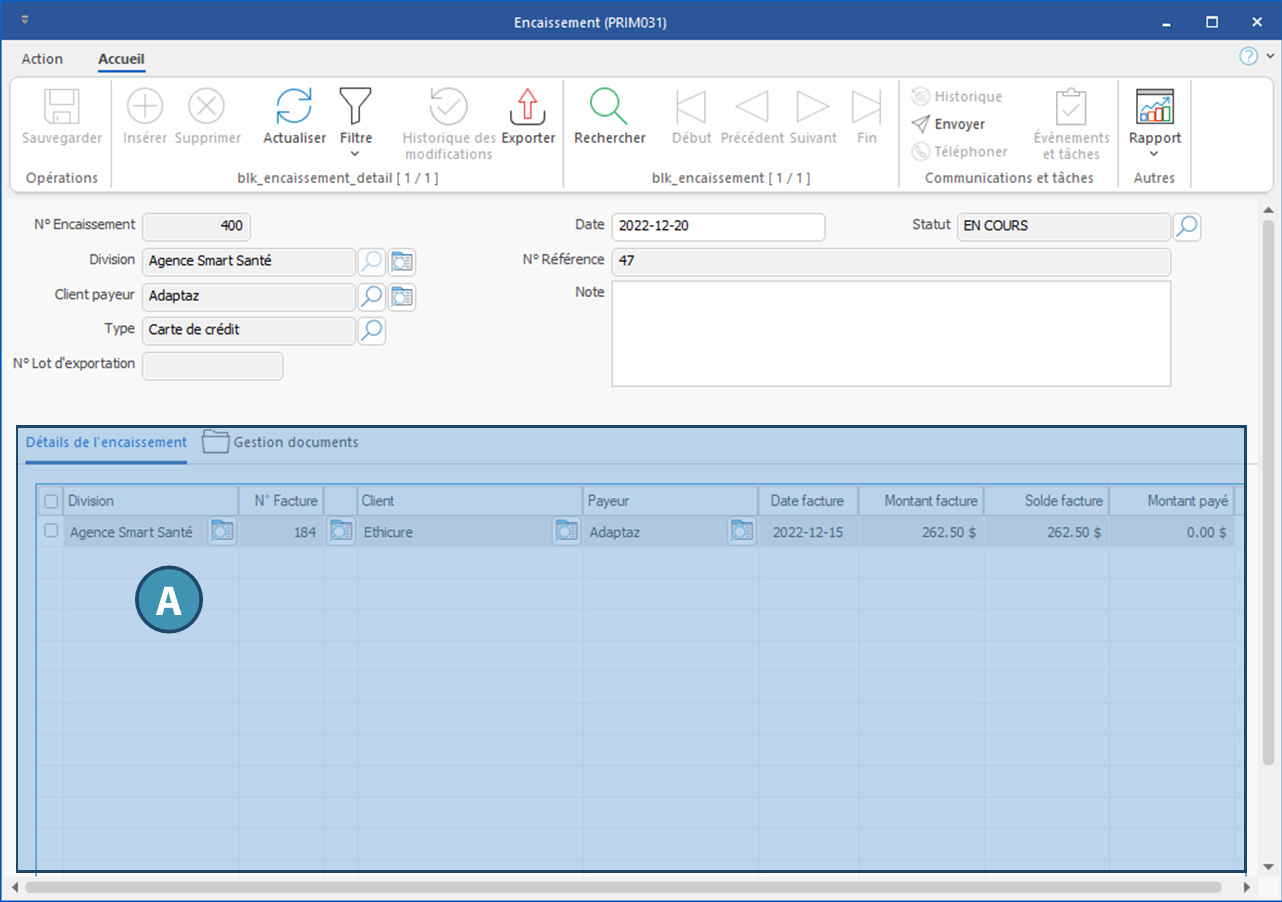This screenshot has width=1282, height=902.
Task: Click the Actualiser refresh icon
Action: (294, 106)
